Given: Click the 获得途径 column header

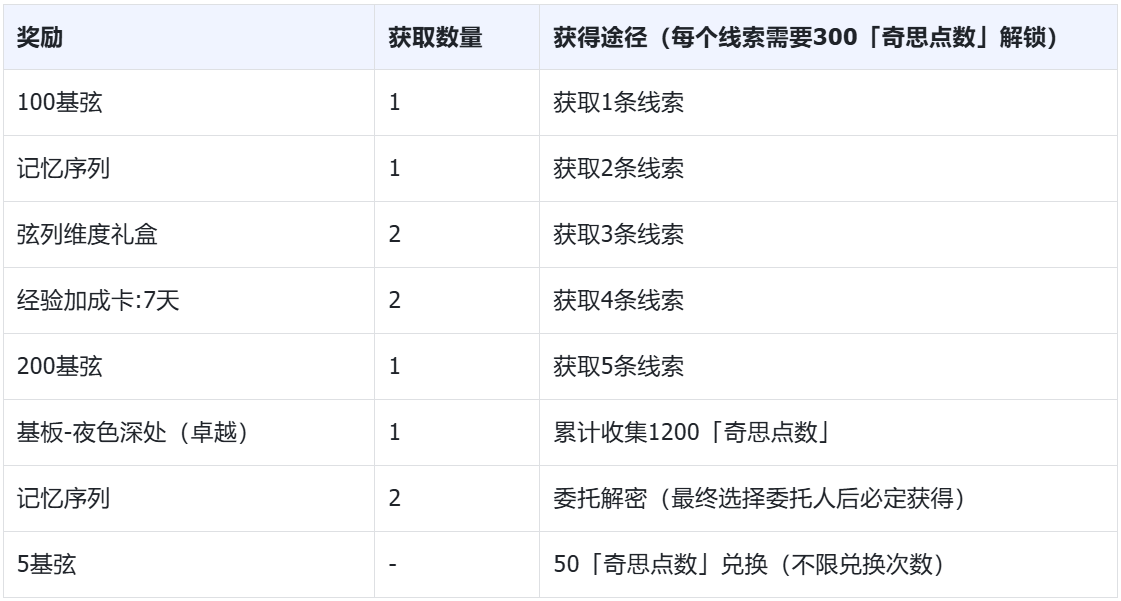Looking at the screenshot, I should (828, 37).
